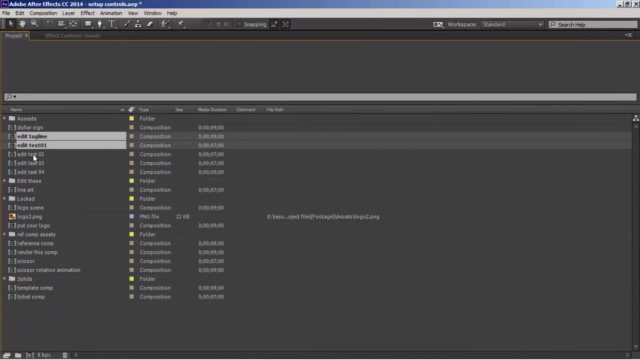Switch to the Effect Controls tab
The image size is (640, 360).
pos(73,36)
